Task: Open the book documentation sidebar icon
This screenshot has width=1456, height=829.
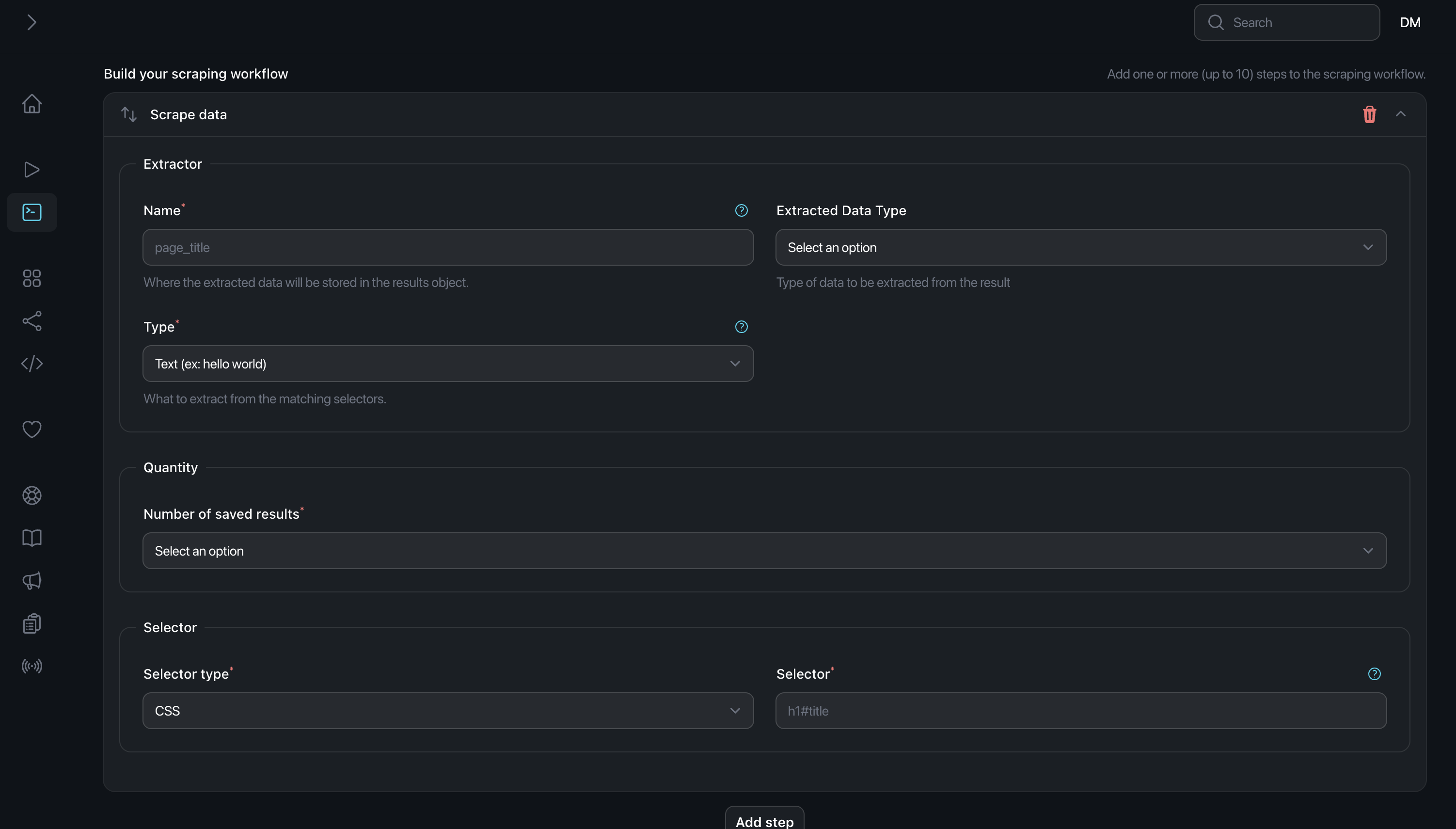Action: point(32,538)
